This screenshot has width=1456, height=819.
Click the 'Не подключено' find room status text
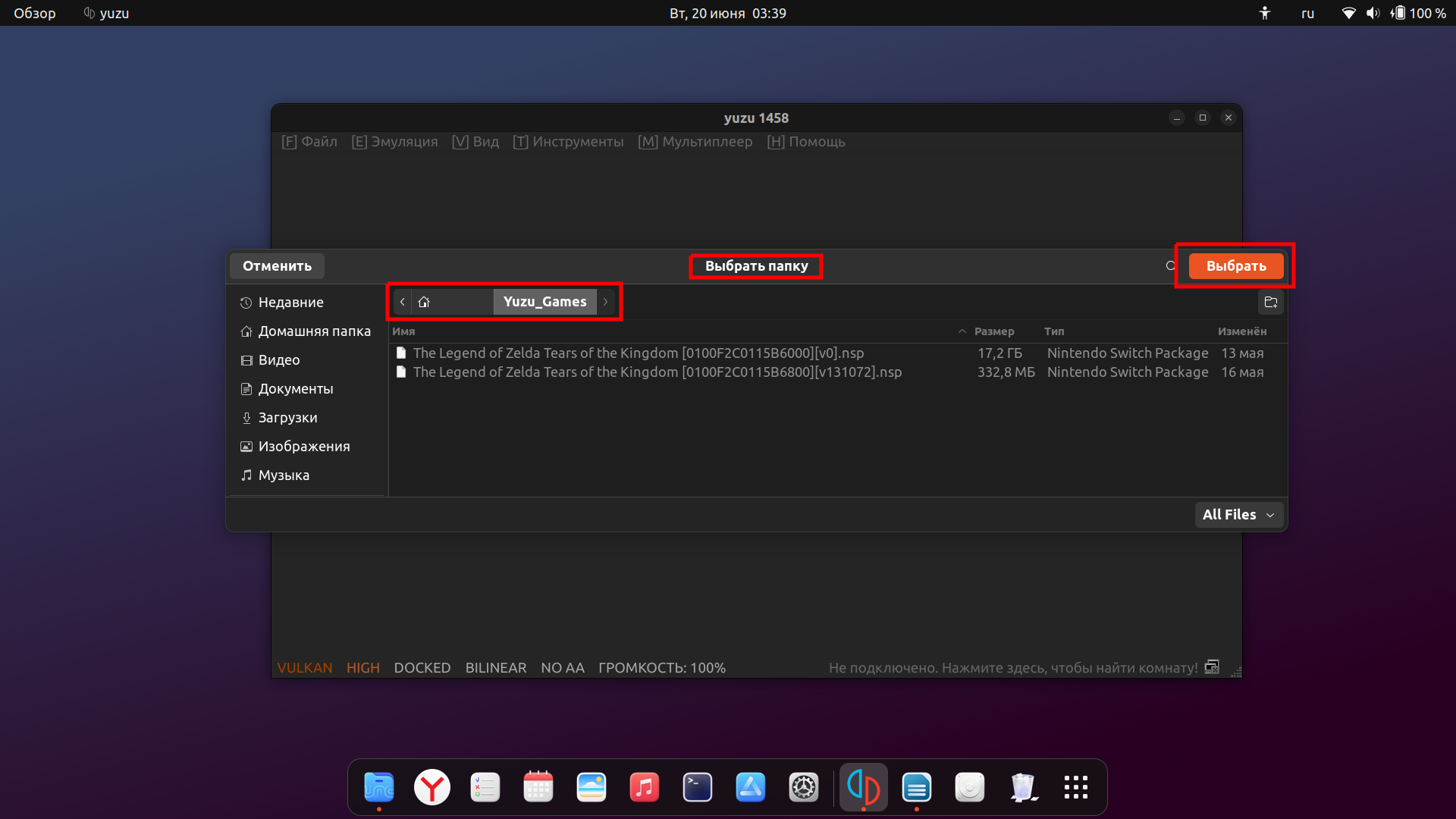click(1013, 667)
